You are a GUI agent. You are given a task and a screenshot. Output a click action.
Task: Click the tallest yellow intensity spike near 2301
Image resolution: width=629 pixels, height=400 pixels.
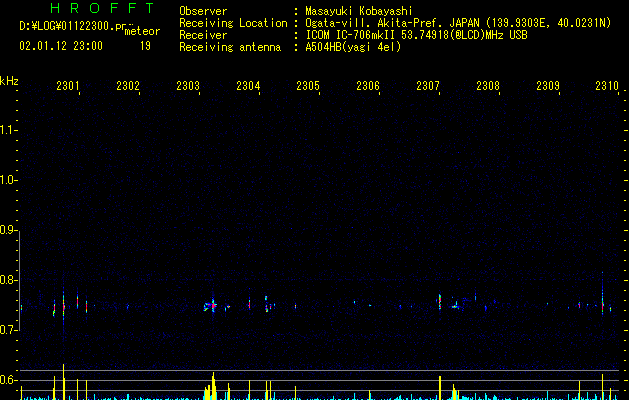click(63, 382)
